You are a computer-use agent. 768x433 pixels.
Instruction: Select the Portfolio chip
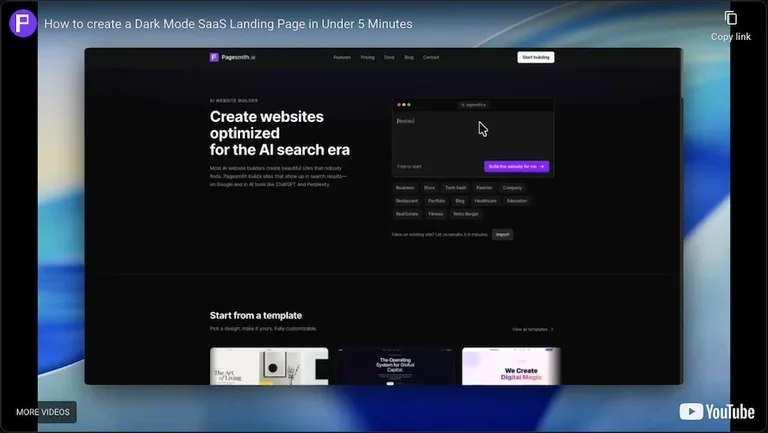click(436, 201)
